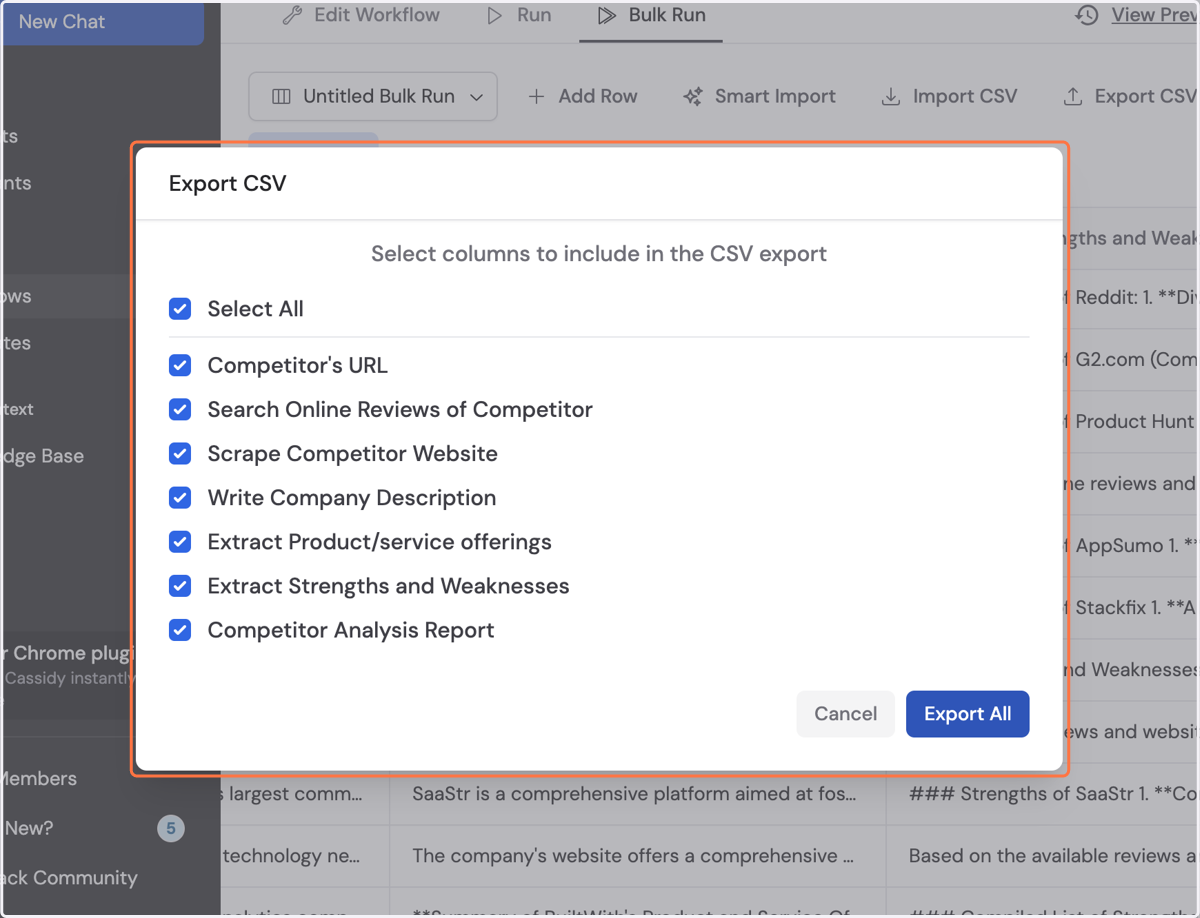
Task: Open Knowledge Base in the sidebar
Action: point(42,456)
